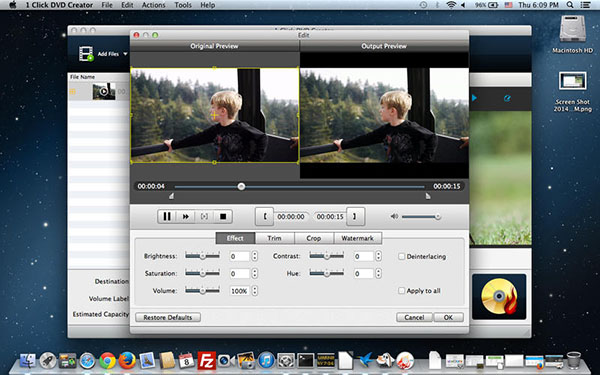The width and height of the screenshot is (600, 375).
Task: Click the Saturation stepper arrows
Action: click(254, 273)
